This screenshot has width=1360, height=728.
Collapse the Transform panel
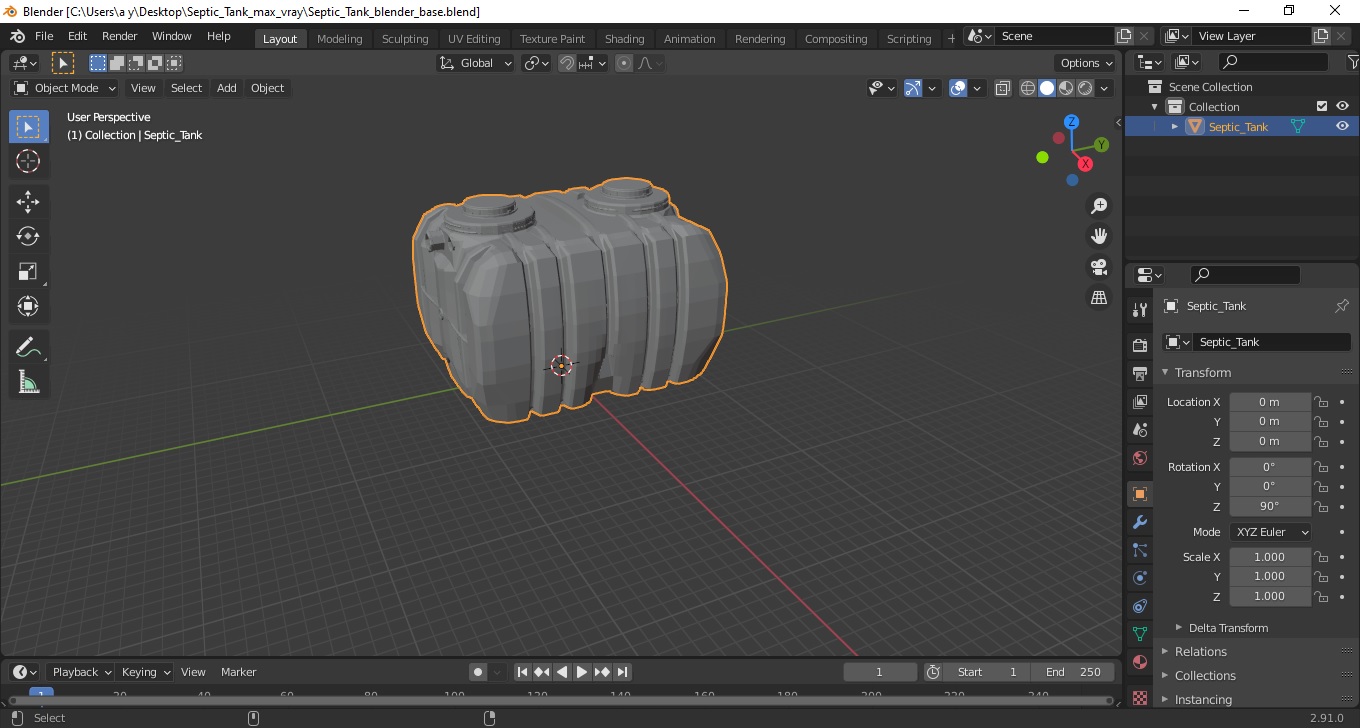coord(1202,373)
